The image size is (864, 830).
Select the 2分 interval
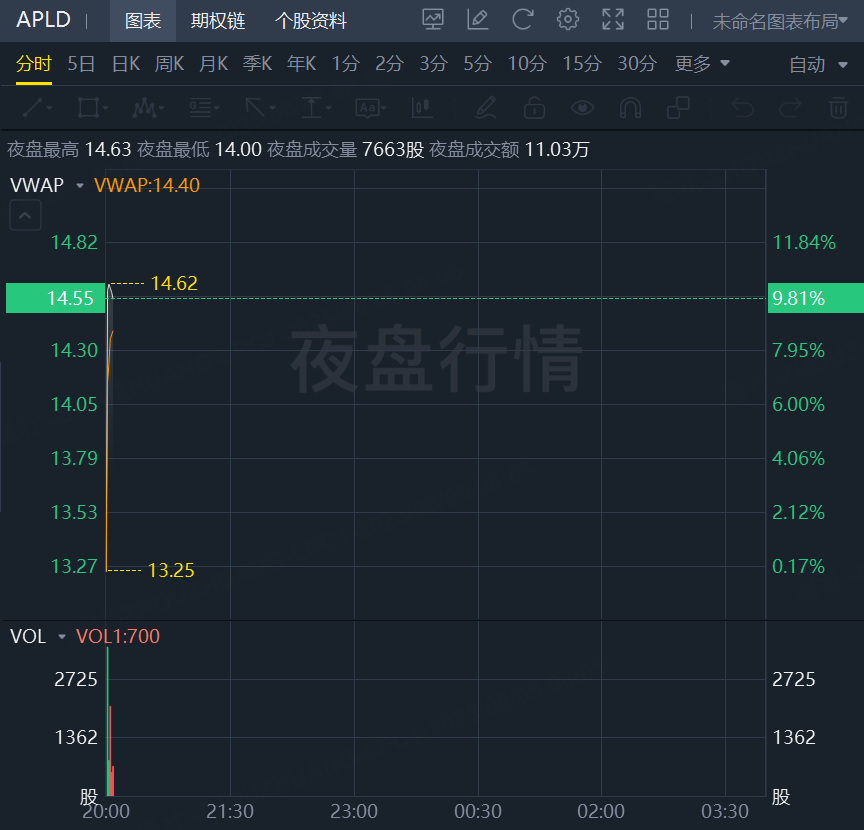point(390,64)
